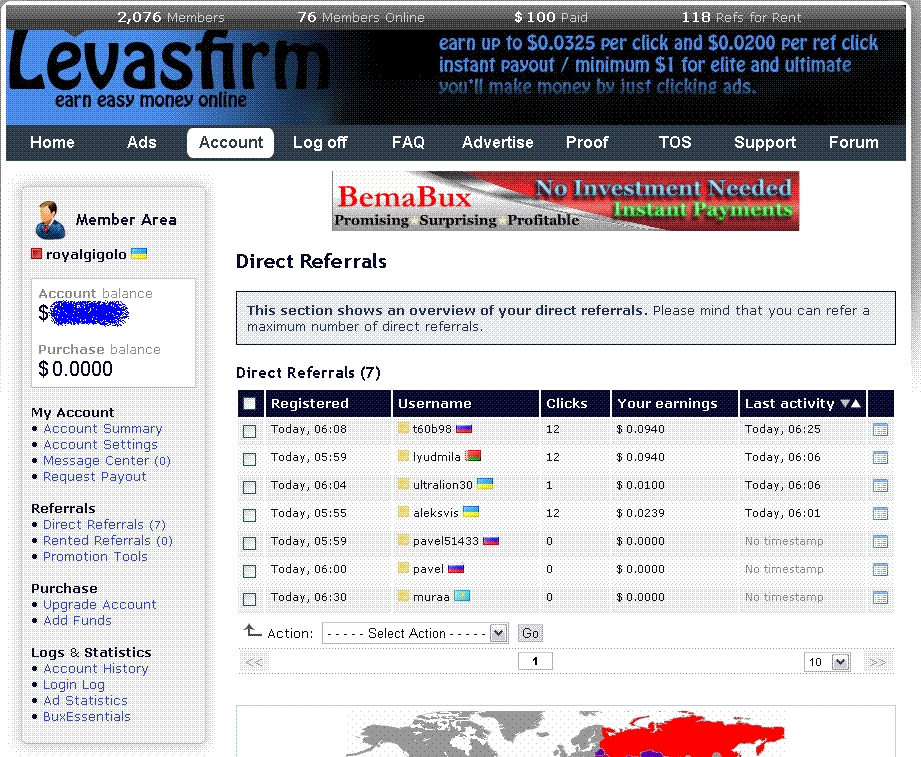Image resolution: width=921 pixels, height=757 pixels.
Task: Click the Member Area avatar icon
Action: (x=50, y=220)
